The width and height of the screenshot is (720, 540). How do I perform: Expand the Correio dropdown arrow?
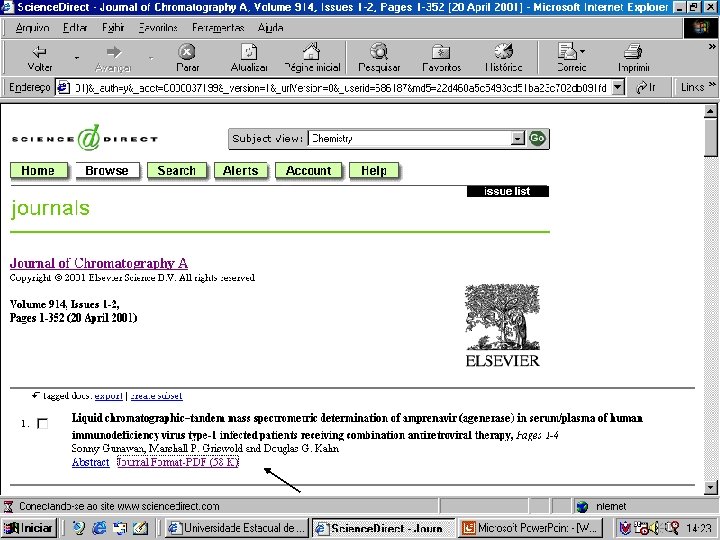tap(582, 51)
